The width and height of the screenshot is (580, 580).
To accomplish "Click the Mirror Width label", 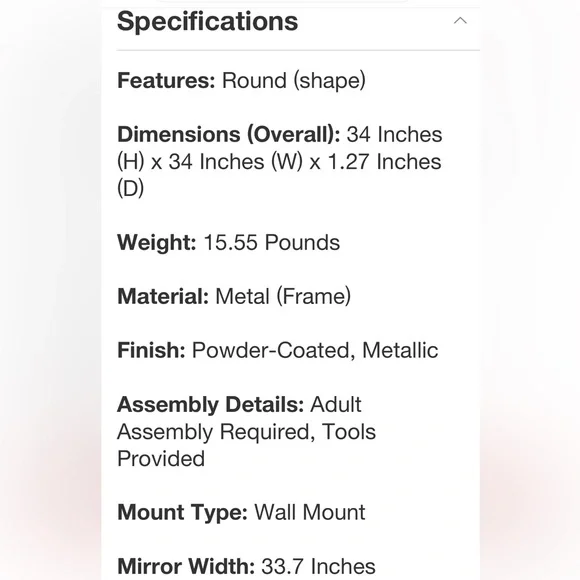I will coord(186,566).
